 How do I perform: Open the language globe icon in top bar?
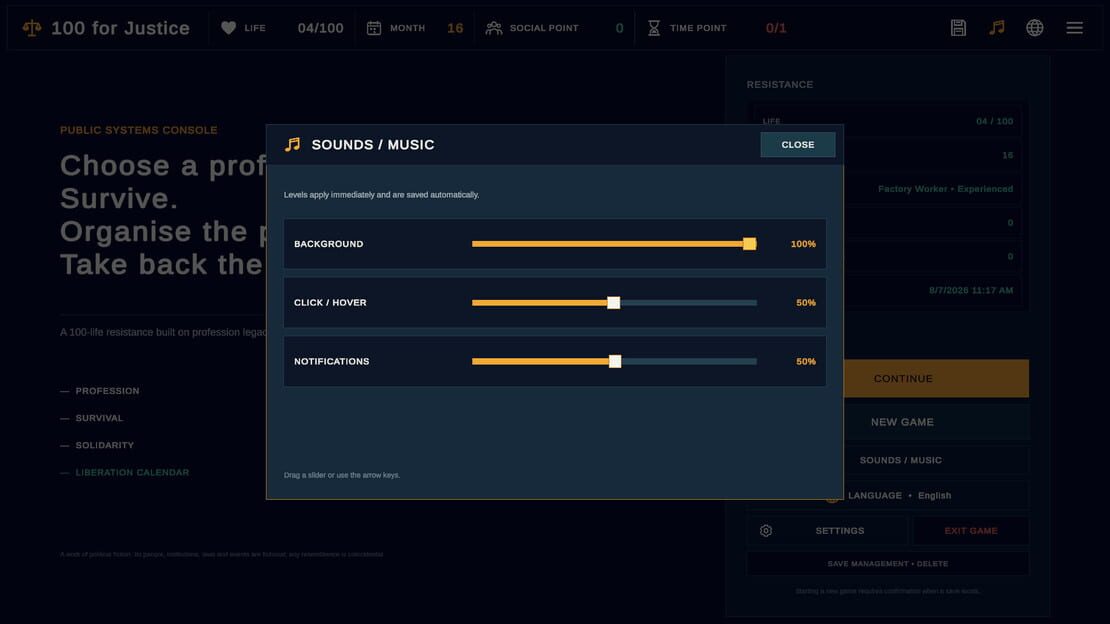coord(1035,28)
